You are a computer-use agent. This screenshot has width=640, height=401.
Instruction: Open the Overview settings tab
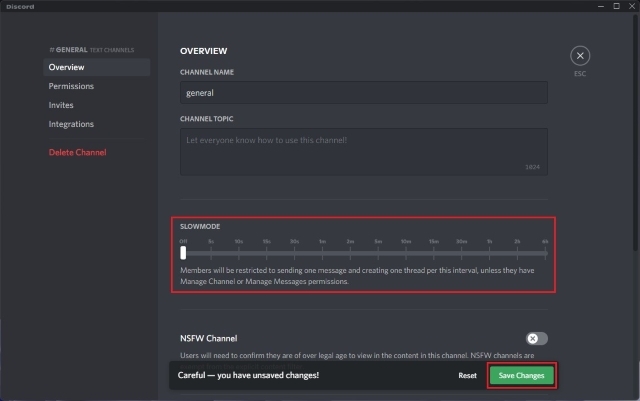coord(96,67)
